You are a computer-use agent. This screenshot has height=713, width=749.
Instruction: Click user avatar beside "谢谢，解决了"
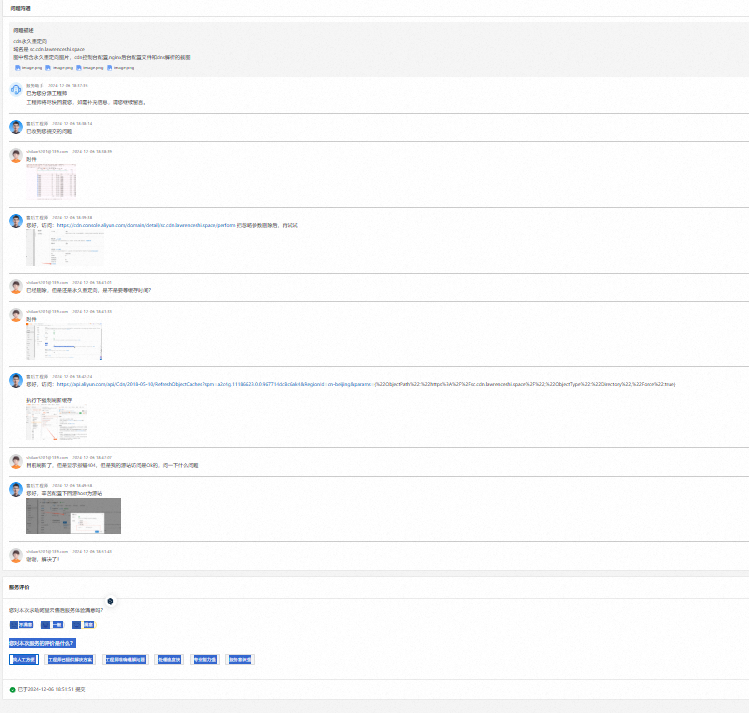(16, 555)
